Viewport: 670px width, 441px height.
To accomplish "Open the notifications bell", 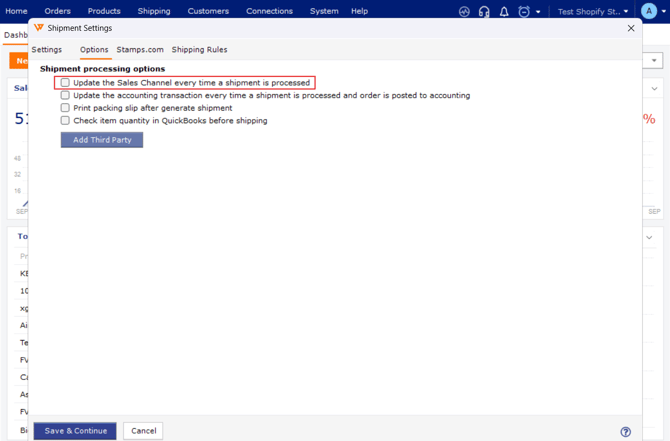I will point(504,12).
